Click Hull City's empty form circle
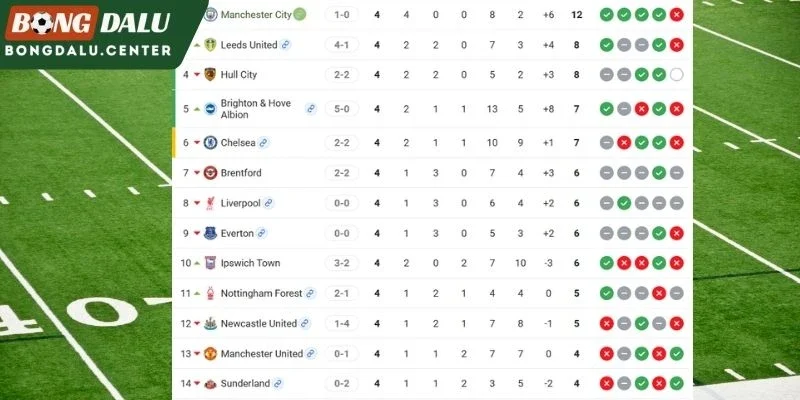The height and width of the screenshot is (400, 800). pos(677,75)
